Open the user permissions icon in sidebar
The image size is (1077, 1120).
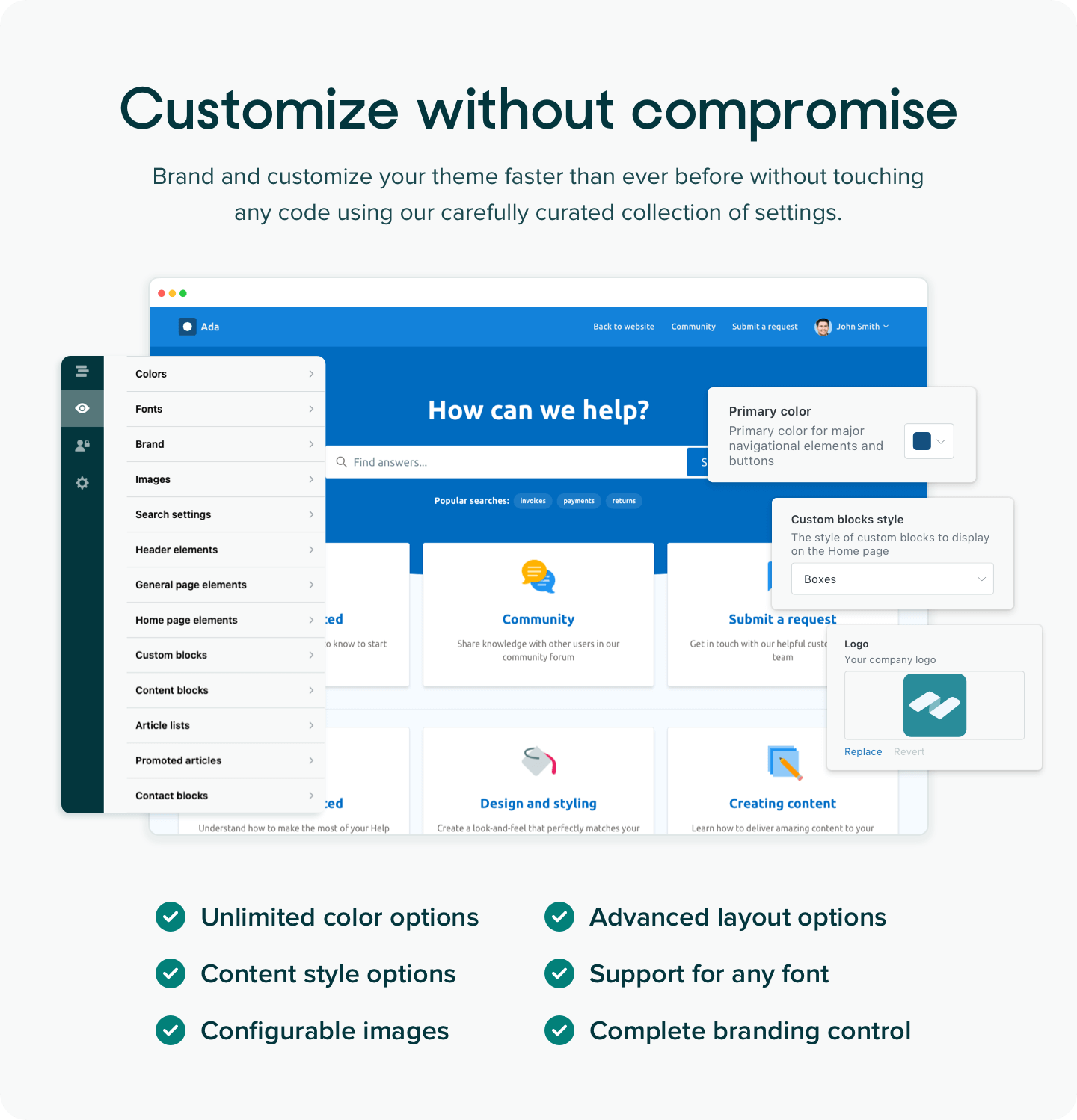coord(82,445)
